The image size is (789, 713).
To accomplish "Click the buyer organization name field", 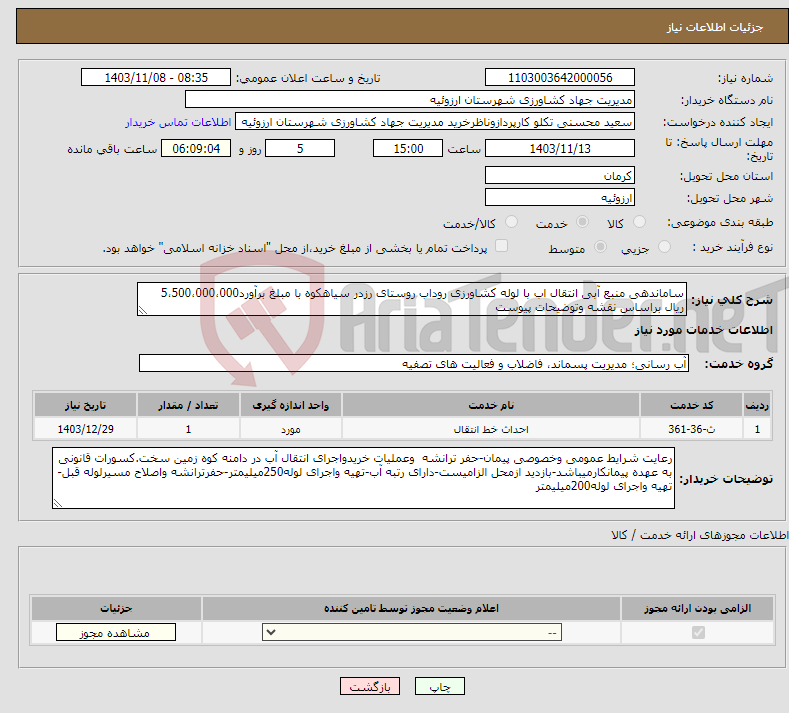I will click(410, 100).
